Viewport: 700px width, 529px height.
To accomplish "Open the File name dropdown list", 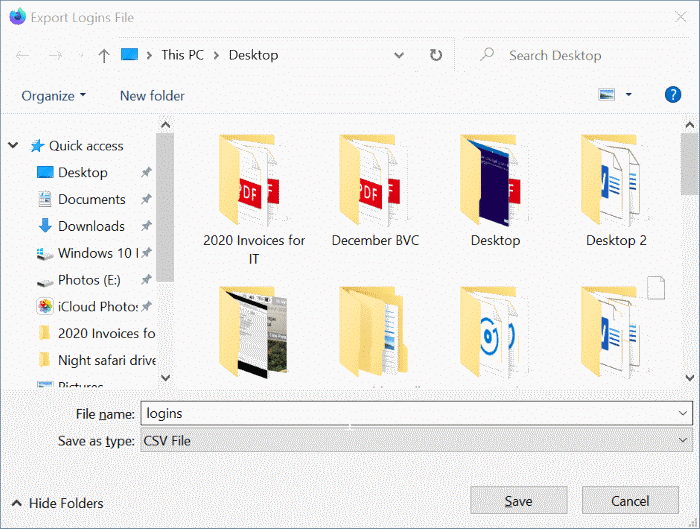I will point(683,413).
